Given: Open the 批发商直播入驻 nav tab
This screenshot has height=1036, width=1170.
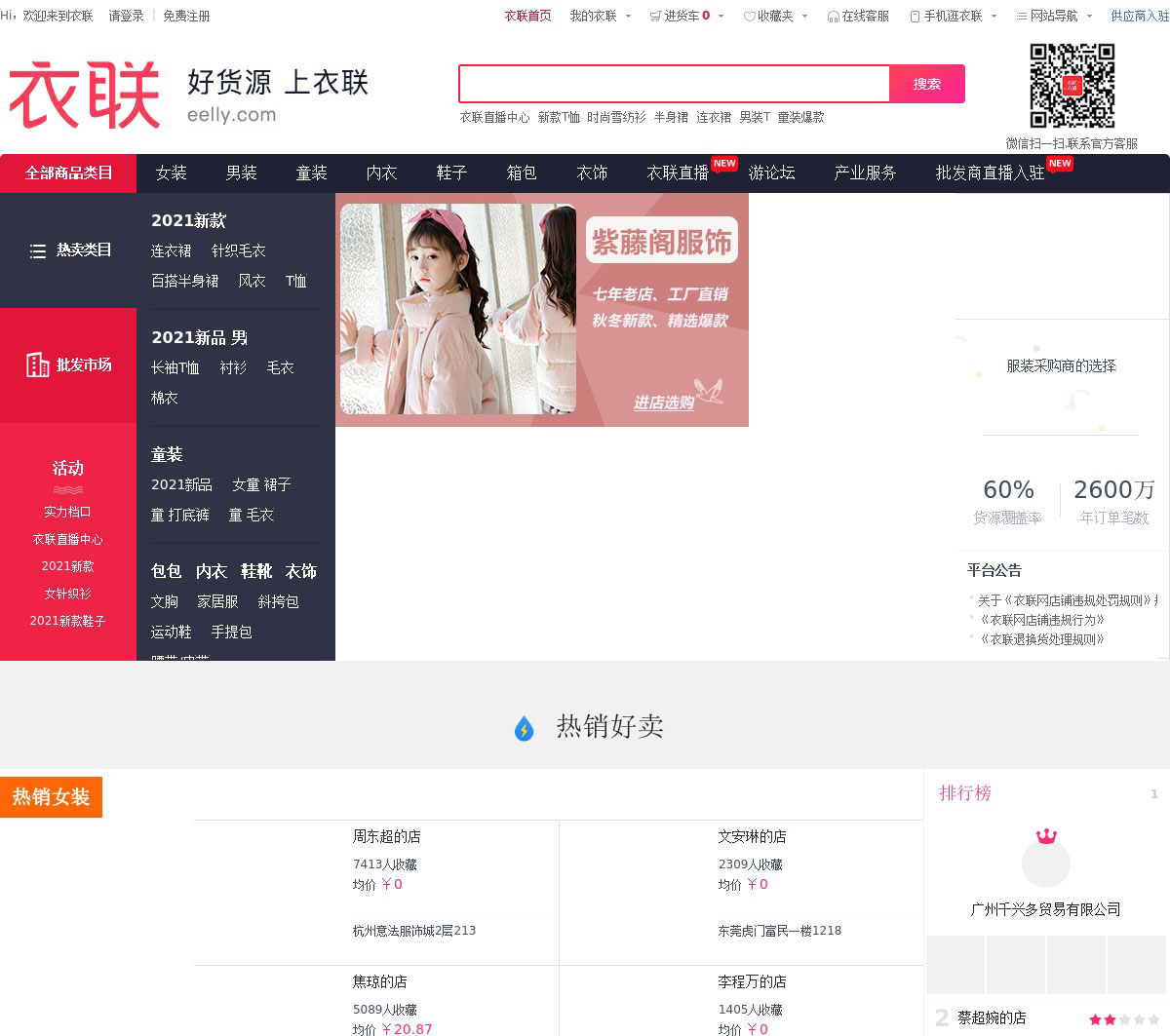Looking at the screenshot, I should (990, 173).
